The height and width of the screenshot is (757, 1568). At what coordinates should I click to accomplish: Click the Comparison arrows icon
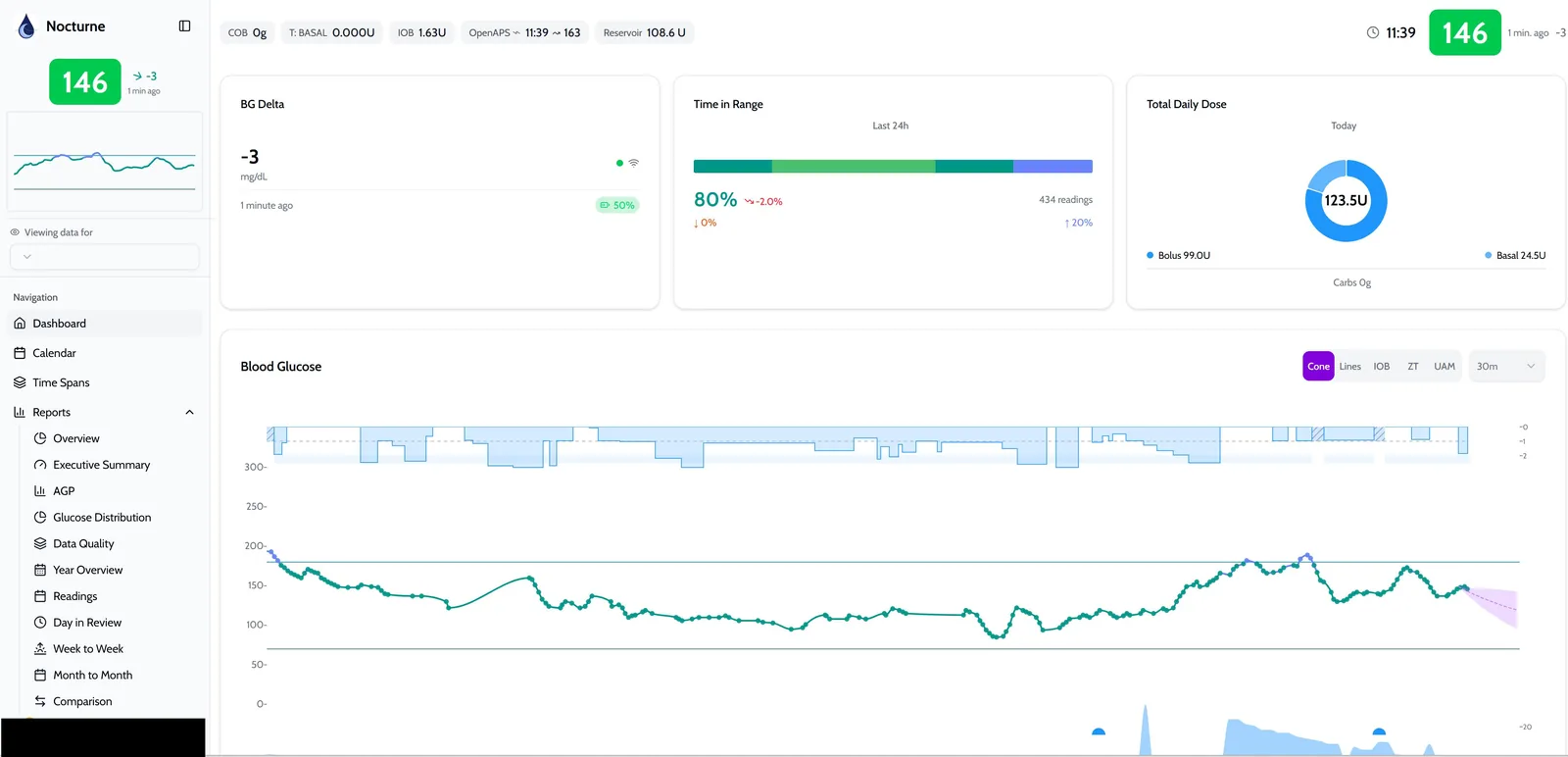click(x=40, y=701)
